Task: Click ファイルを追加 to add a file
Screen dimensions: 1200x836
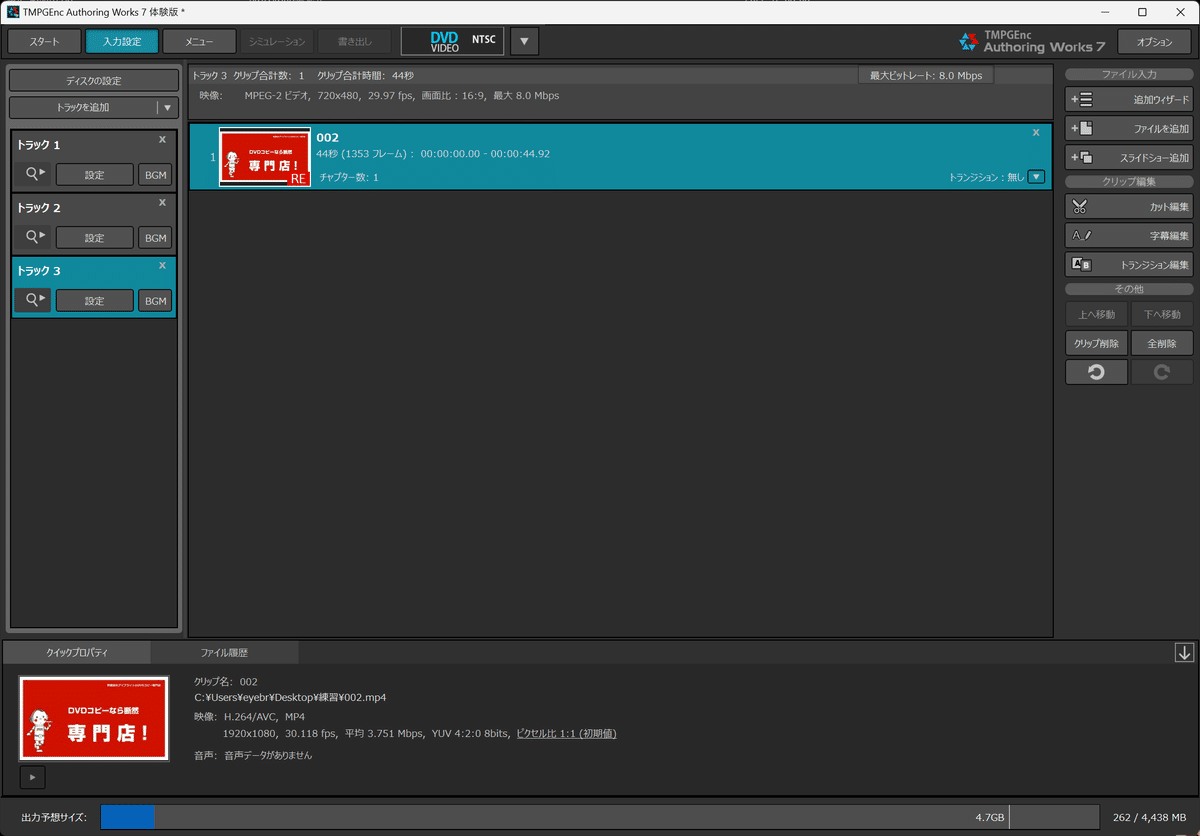Action: [1128, 128]
